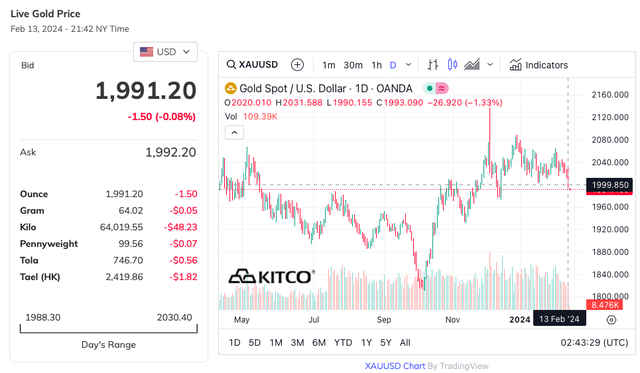640x373 pixels.
Task: Click the 02:43:29 (UTC) timezone button
Action: 594,342
